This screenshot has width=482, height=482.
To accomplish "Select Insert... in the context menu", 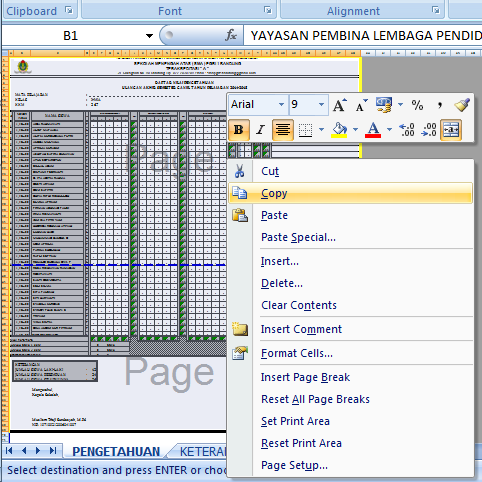I will point(350,261).
